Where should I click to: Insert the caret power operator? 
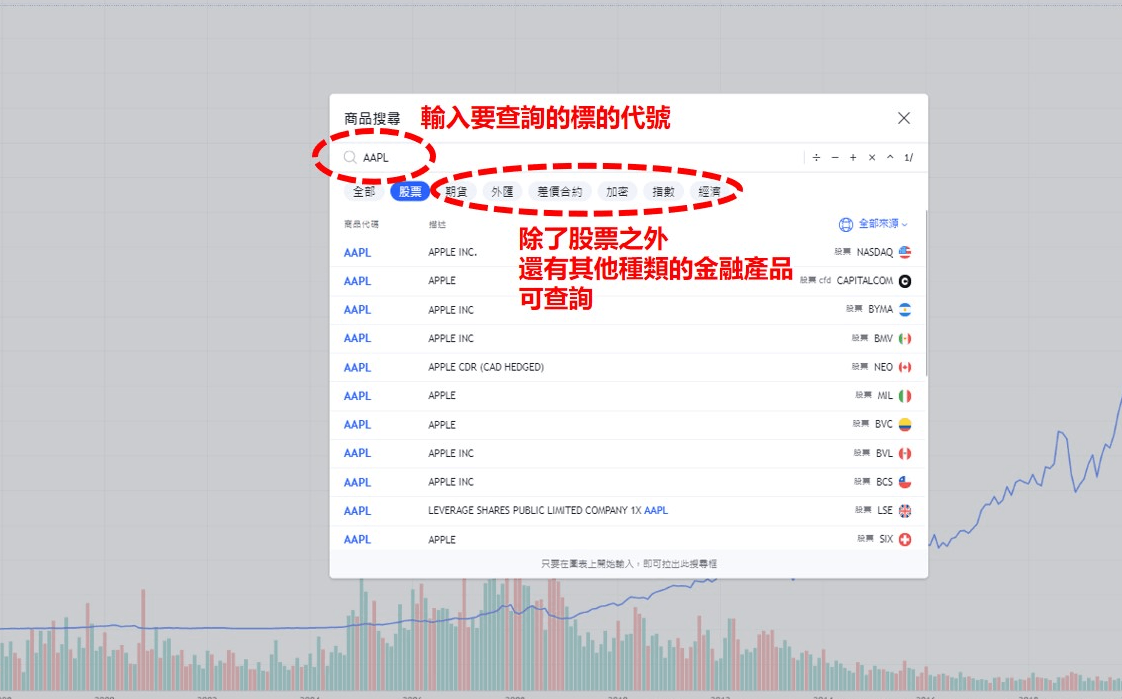click(x=890, y=157)
